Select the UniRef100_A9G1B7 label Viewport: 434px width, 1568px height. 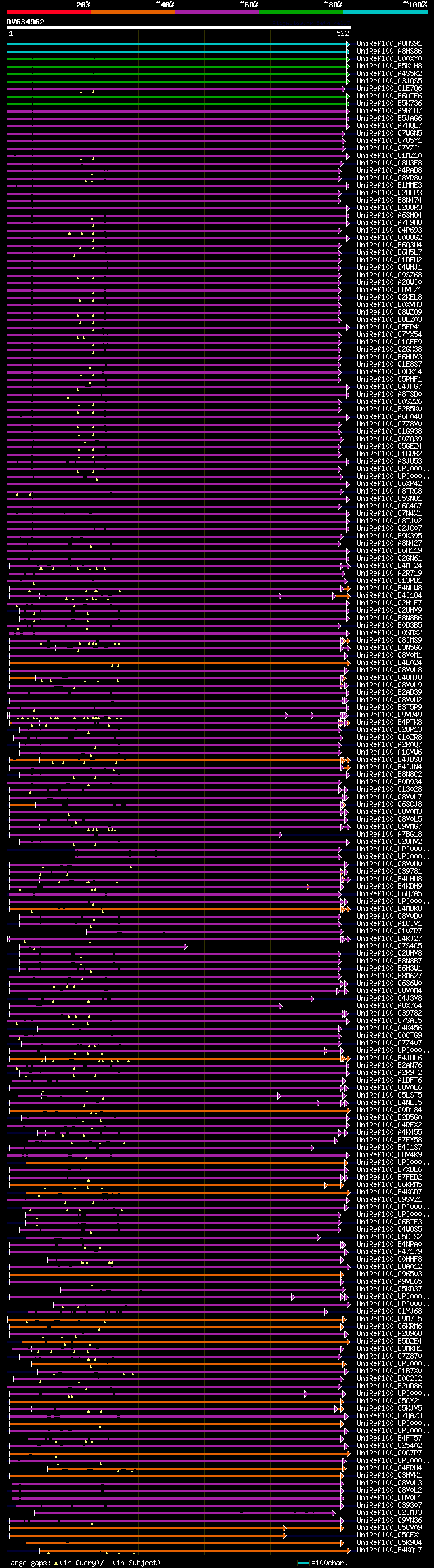pos(389,111)
